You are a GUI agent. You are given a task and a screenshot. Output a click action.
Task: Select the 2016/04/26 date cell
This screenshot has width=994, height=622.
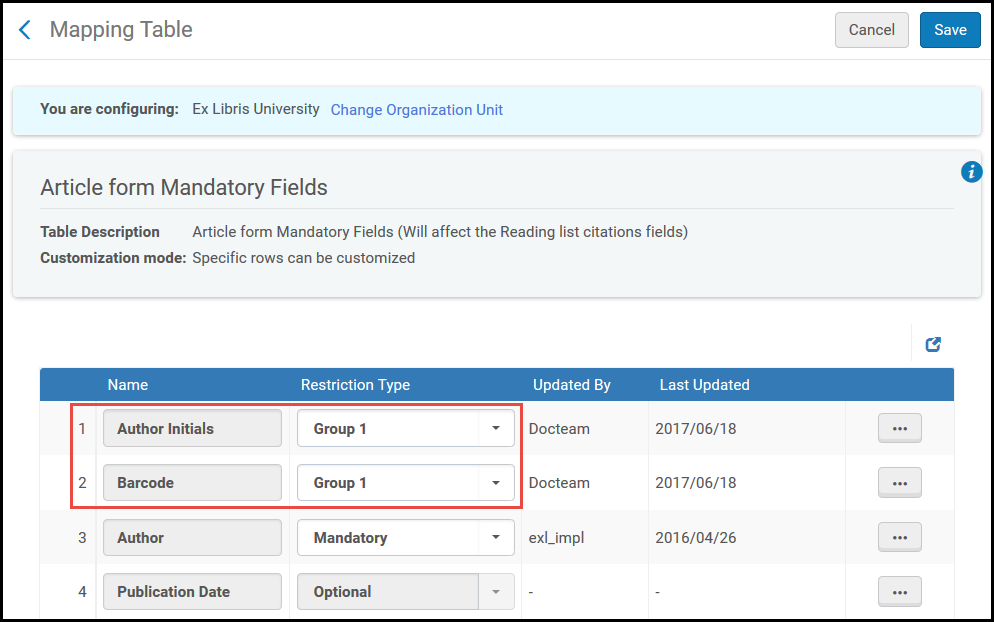click(695, 538)
